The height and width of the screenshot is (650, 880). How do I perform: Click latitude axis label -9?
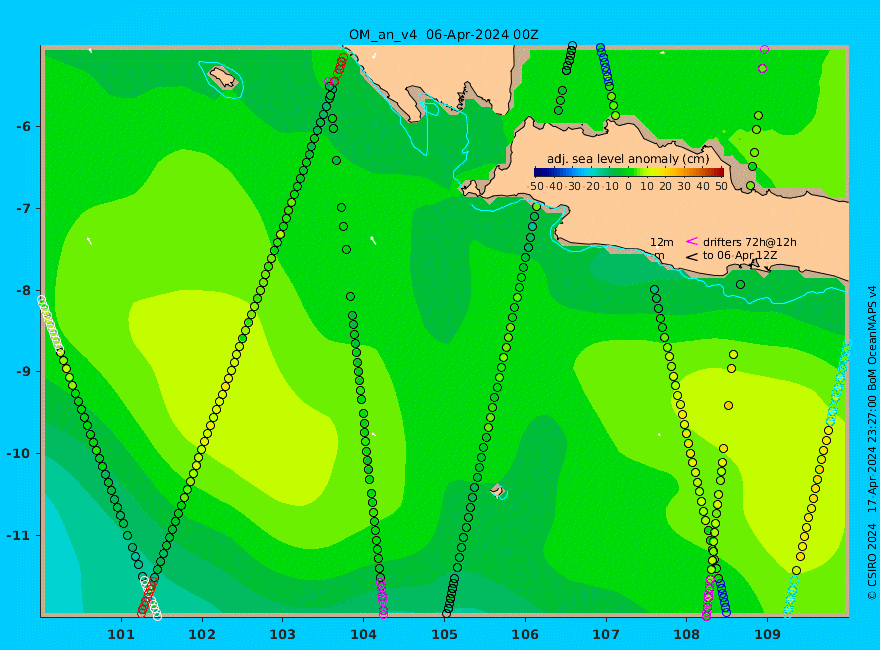[x=23, y=372]
